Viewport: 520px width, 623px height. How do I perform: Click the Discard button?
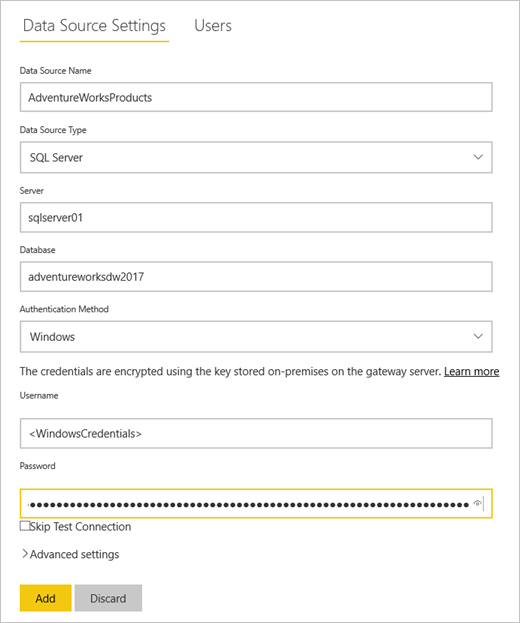point(108,598)
